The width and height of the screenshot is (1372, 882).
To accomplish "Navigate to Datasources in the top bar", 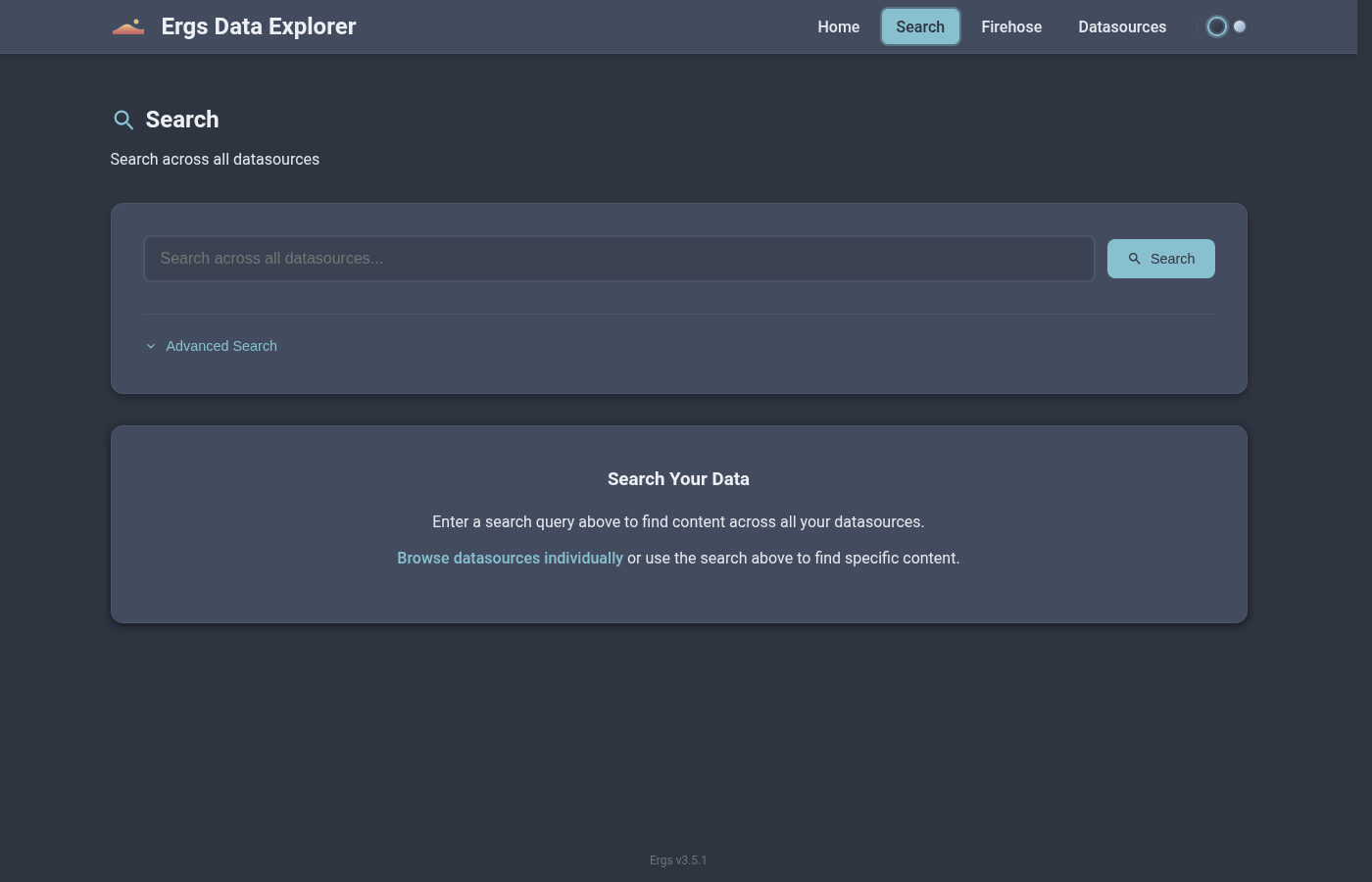I will 1122,26.
